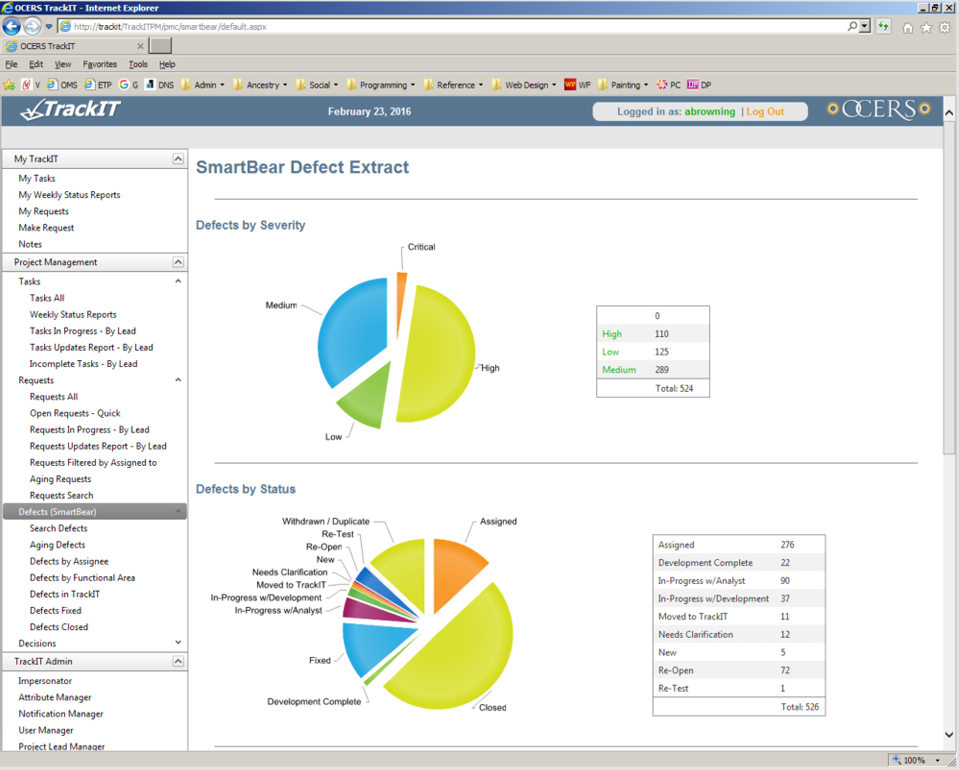Open the Ancestry favorites folder dropdown
Viewport: 959px width, 770px height.
pyautogui.click(x=260, y=85)
